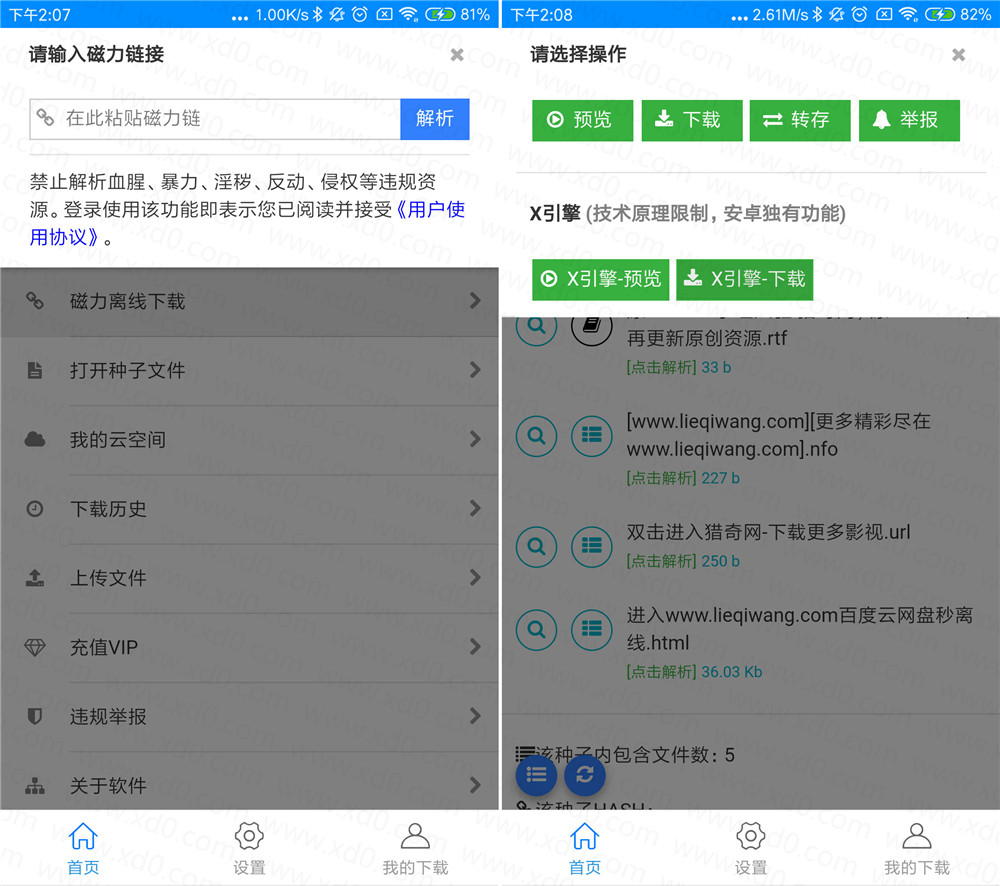This screenshot has height=886, width=1000.
Task: Click the diamond icon beside 充值VIP
Action: pyautogui.click(x=34, y=647)
